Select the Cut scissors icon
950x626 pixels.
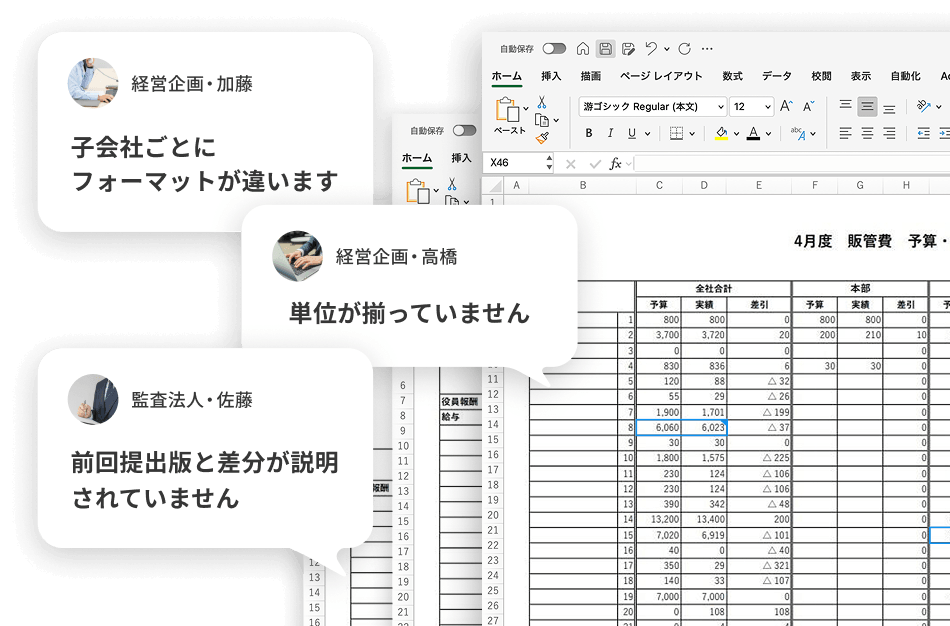click(x=544, y=100)
